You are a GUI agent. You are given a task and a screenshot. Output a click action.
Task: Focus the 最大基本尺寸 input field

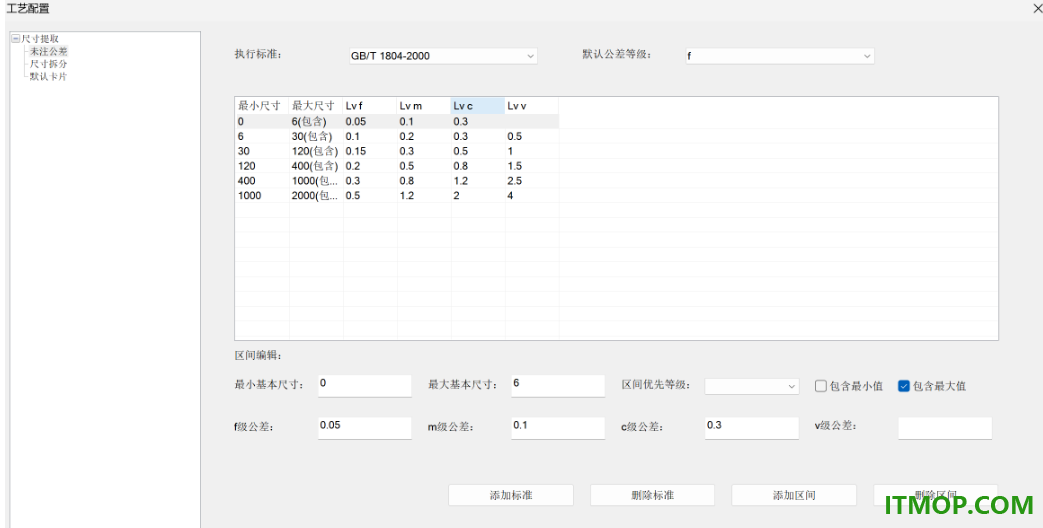tap(558, 386)
